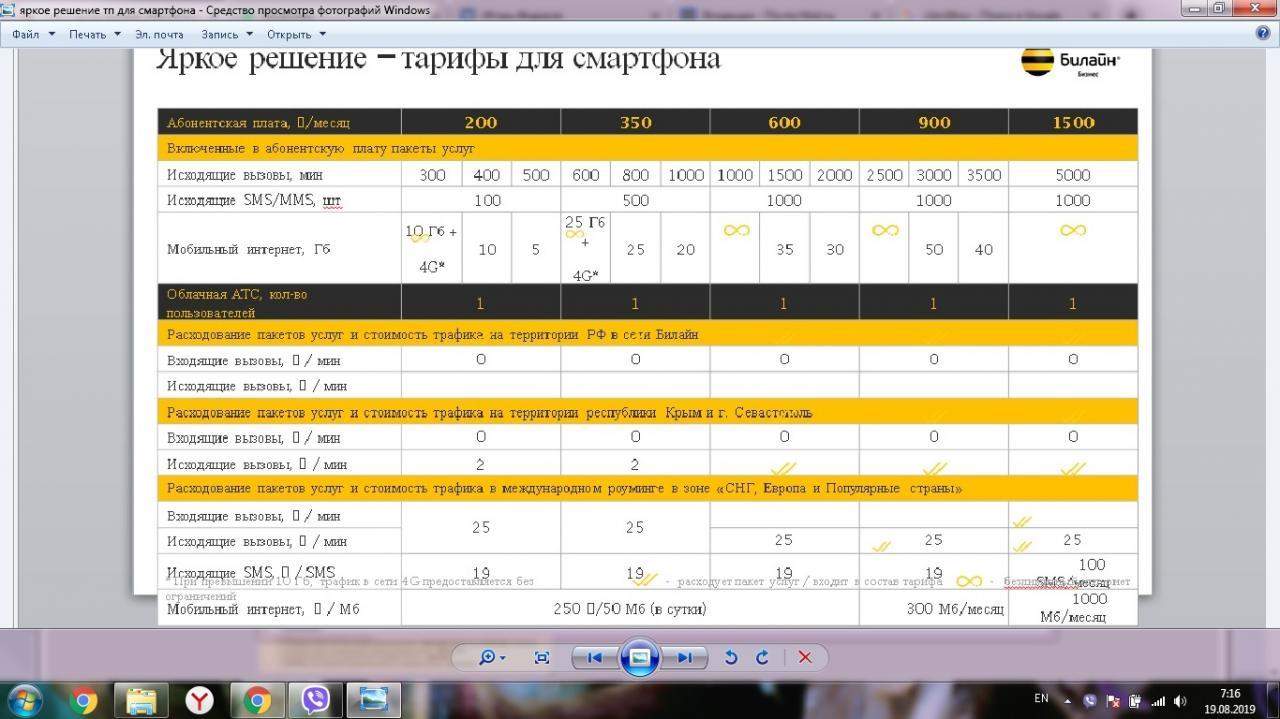
Task: Open first Google Chrome icon on taskbar
Action: tap(85, 700)
